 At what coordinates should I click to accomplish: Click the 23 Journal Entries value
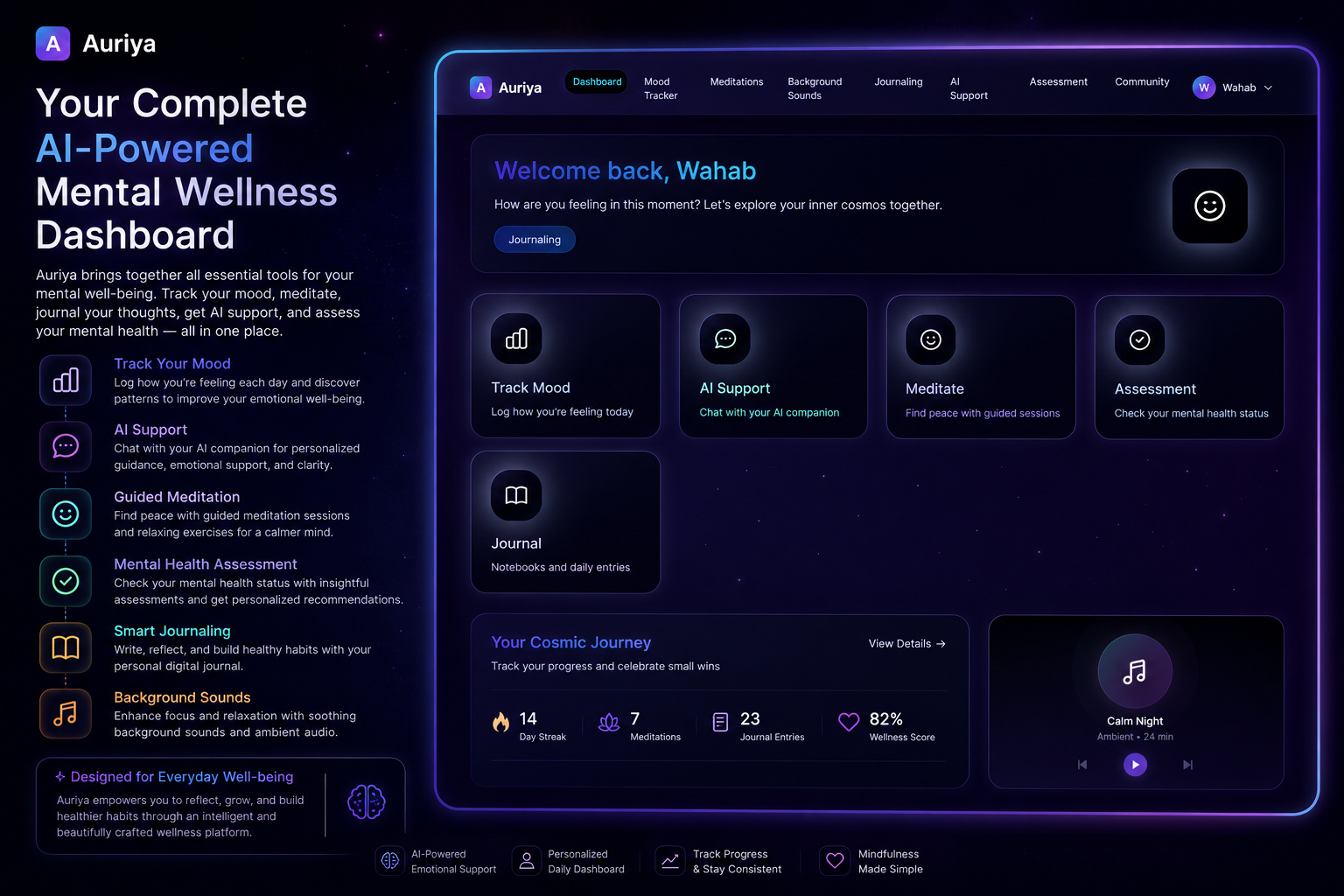(x=750, y=718)
